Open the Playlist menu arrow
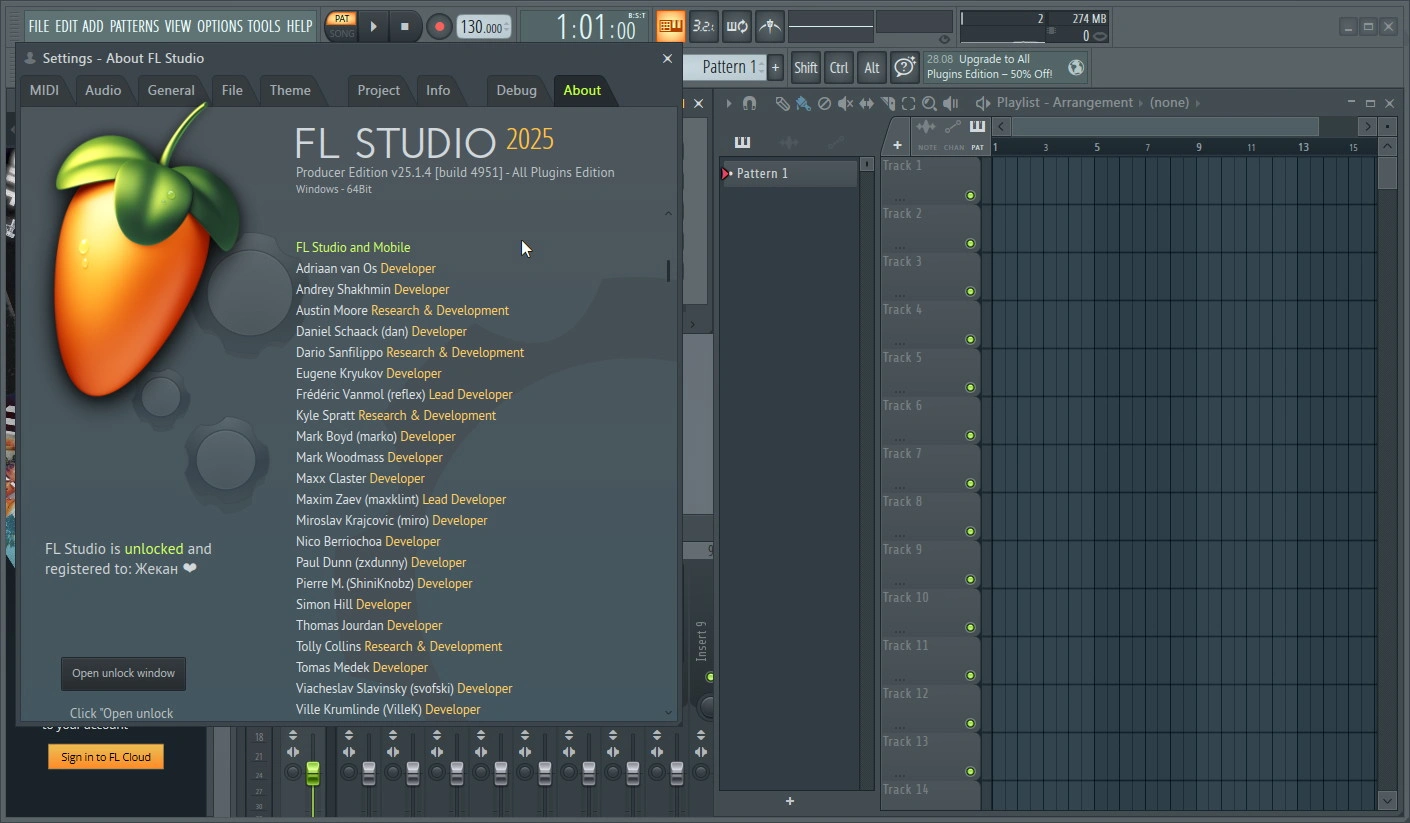The width and height of the screenshot is (1410, 823). (729, 103)
